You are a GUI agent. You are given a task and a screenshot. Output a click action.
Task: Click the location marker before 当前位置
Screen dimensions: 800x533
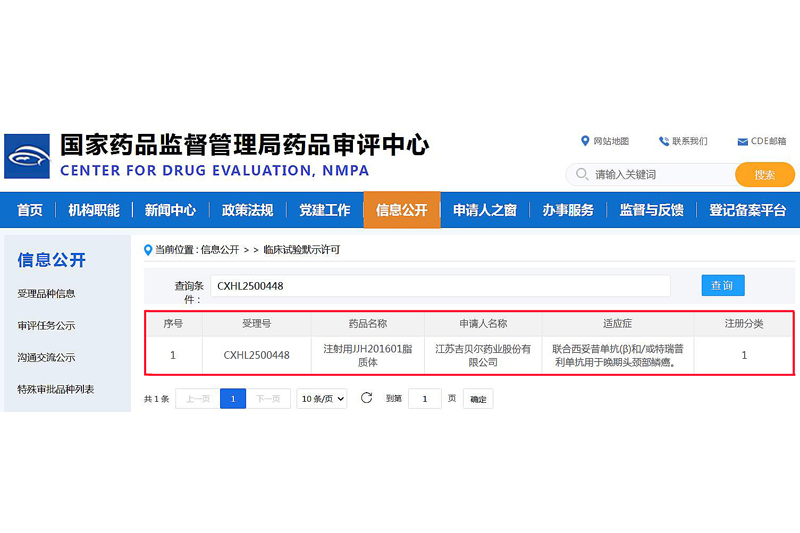point(149,249)
